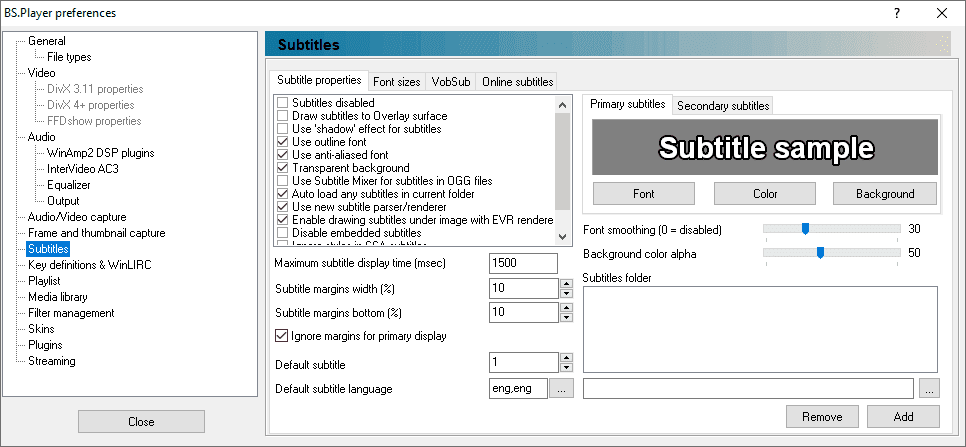
Task: Switch to Secondary subtitles tab
Action: (x=723, y=106)
